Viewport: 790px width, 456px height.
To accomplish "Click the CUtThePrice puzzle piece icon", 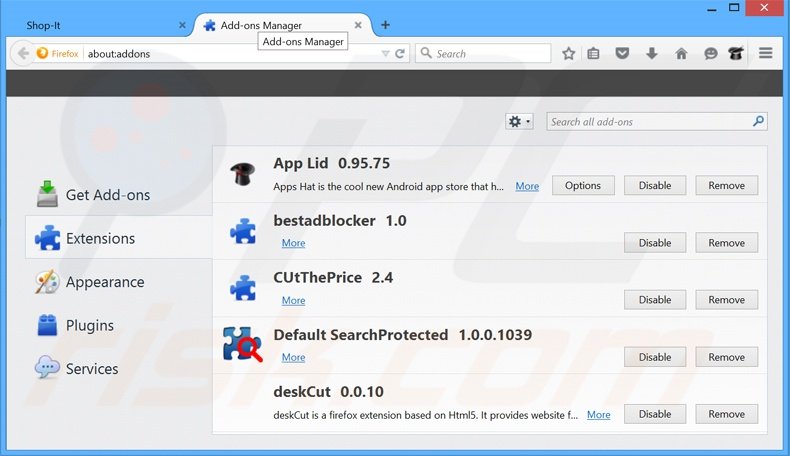I will (243, 288).
